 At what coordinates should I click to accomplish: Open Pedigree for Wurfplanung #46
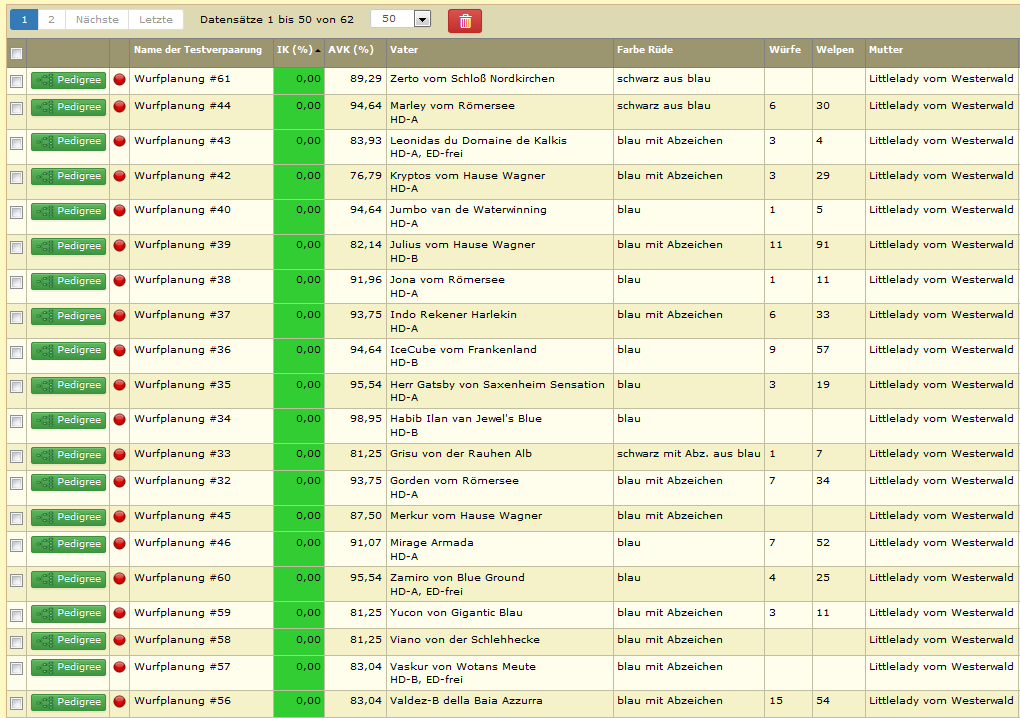(68, 544)
